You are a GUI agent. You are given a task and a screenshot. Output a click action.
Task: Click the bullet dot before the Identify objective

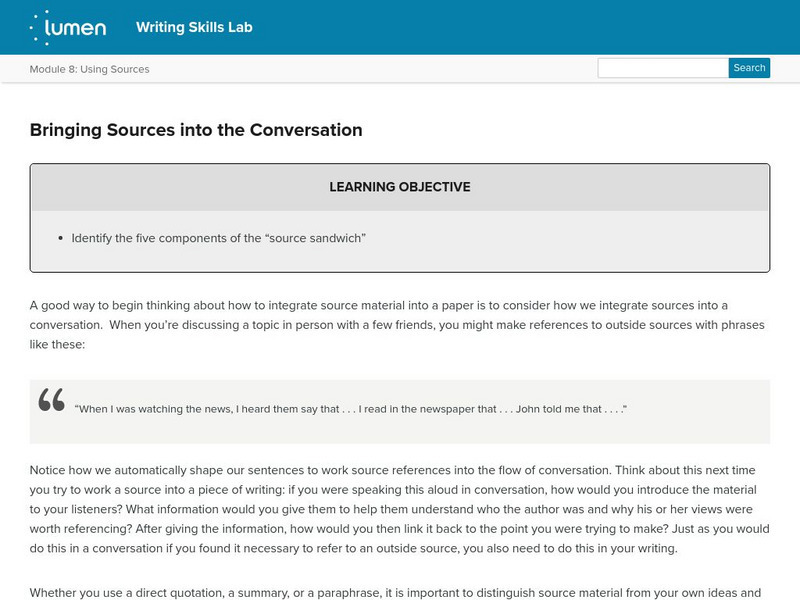click(62, 239)
